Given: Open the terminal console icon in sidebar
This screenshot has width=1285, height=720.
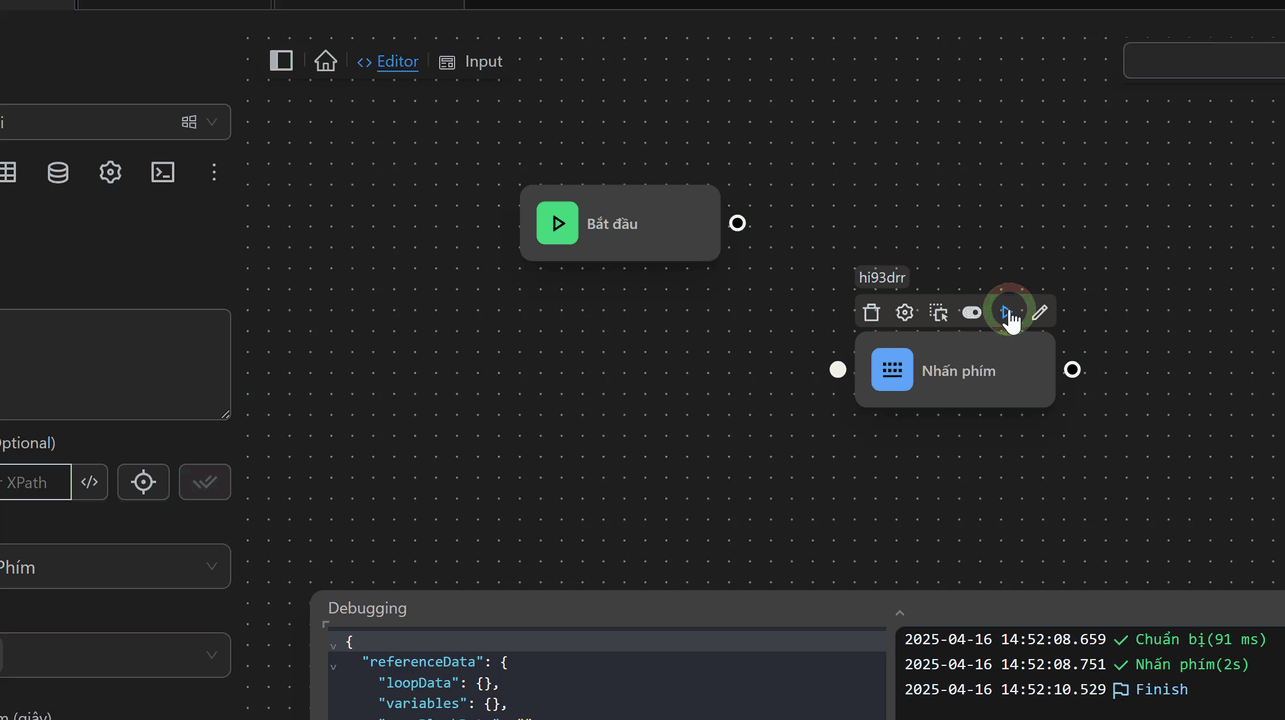Looking at the screenshot, I should click(x=163, y=173).
